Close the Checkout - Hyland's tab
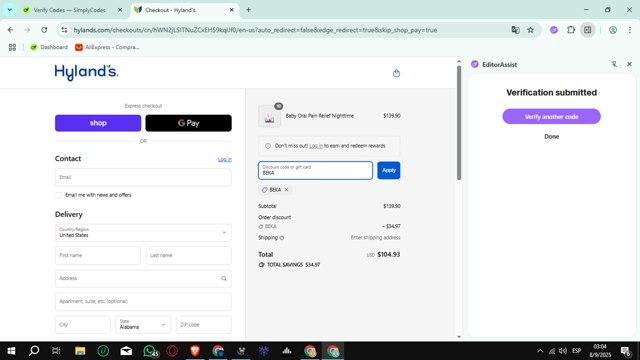The width and height of the screenshot is (640, 360). pyautogui.click(x=231, y=10)
